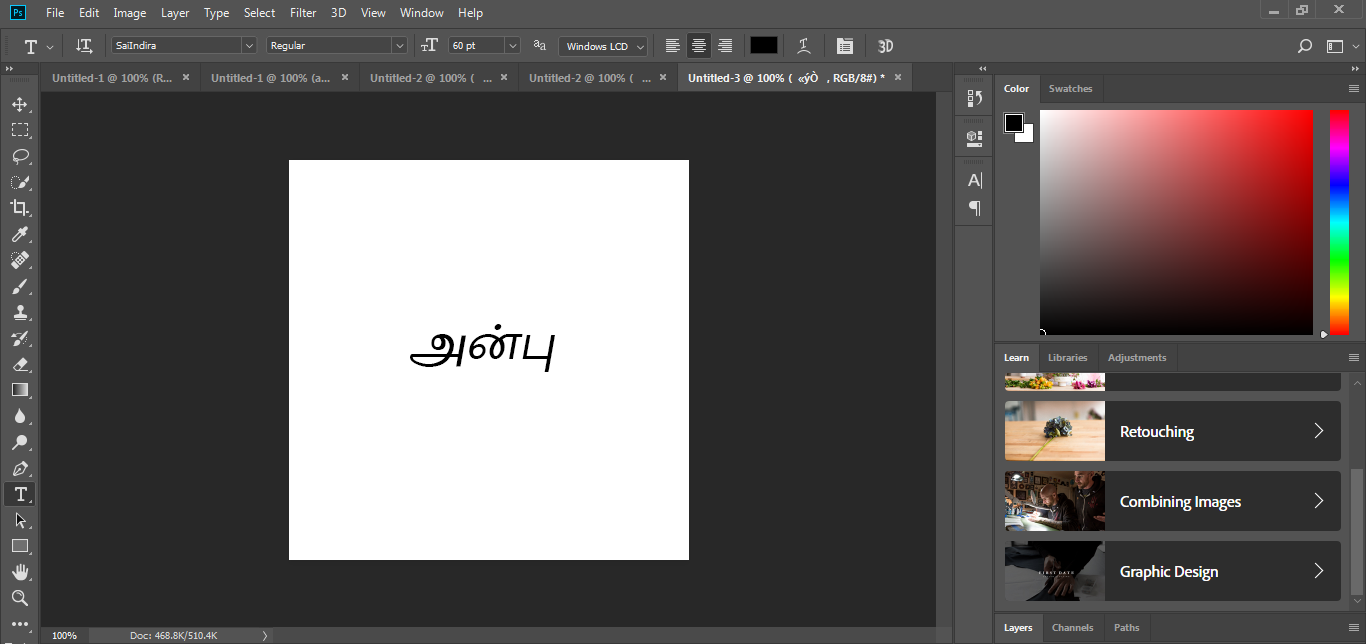Create warped text icon
This screenshot has width=1366, height=644.
click(803, 45)
